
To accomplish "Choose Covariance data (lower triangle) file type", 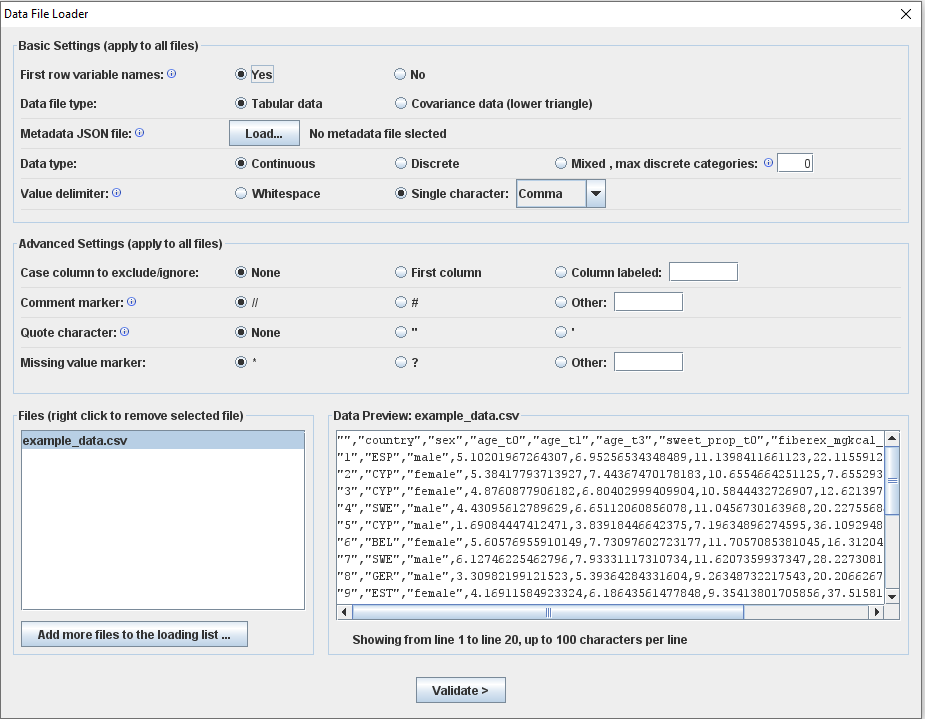I will coord(401,103).
